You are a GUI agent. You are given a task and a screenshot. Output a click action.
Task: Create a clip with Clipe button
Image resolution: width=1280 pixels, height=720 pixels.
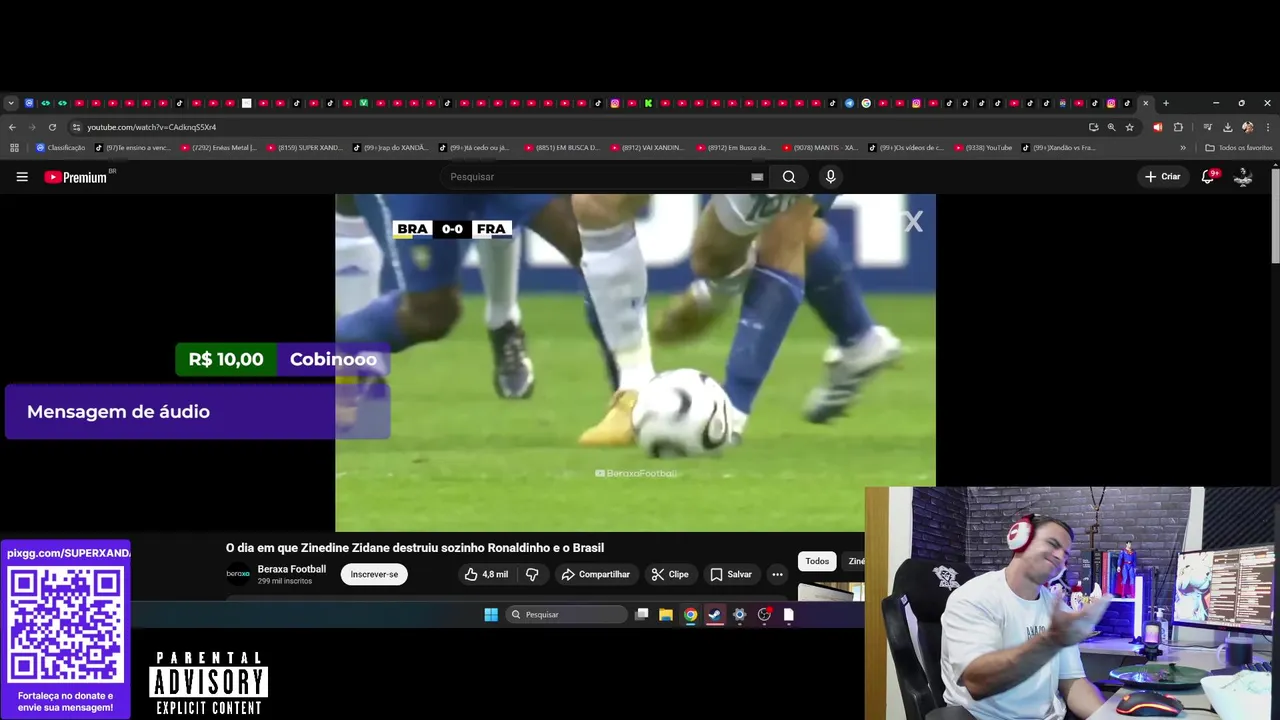[x=669, y=574]
